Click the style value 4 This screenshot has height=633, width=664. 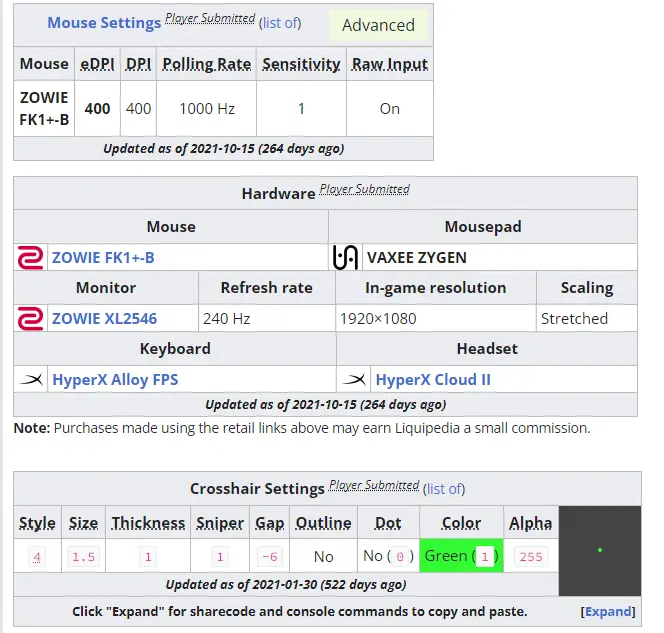37,556
